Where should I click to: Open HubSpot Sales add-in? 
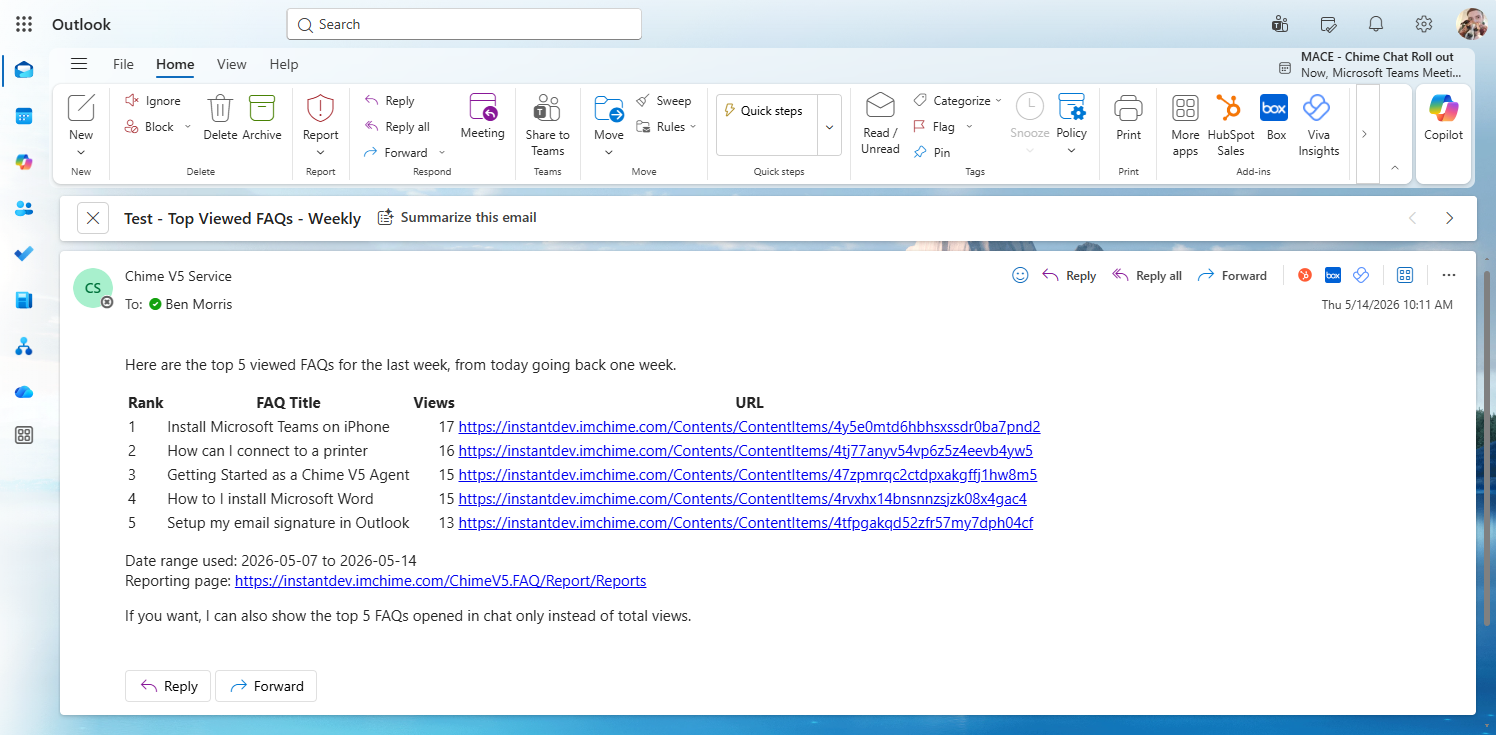[x=1230, y=126]
